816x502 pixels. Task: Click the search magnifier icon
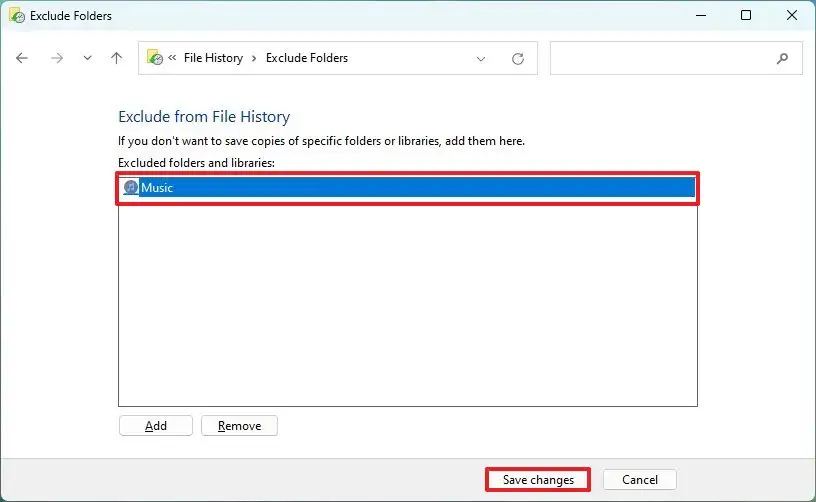pos(783,58)
